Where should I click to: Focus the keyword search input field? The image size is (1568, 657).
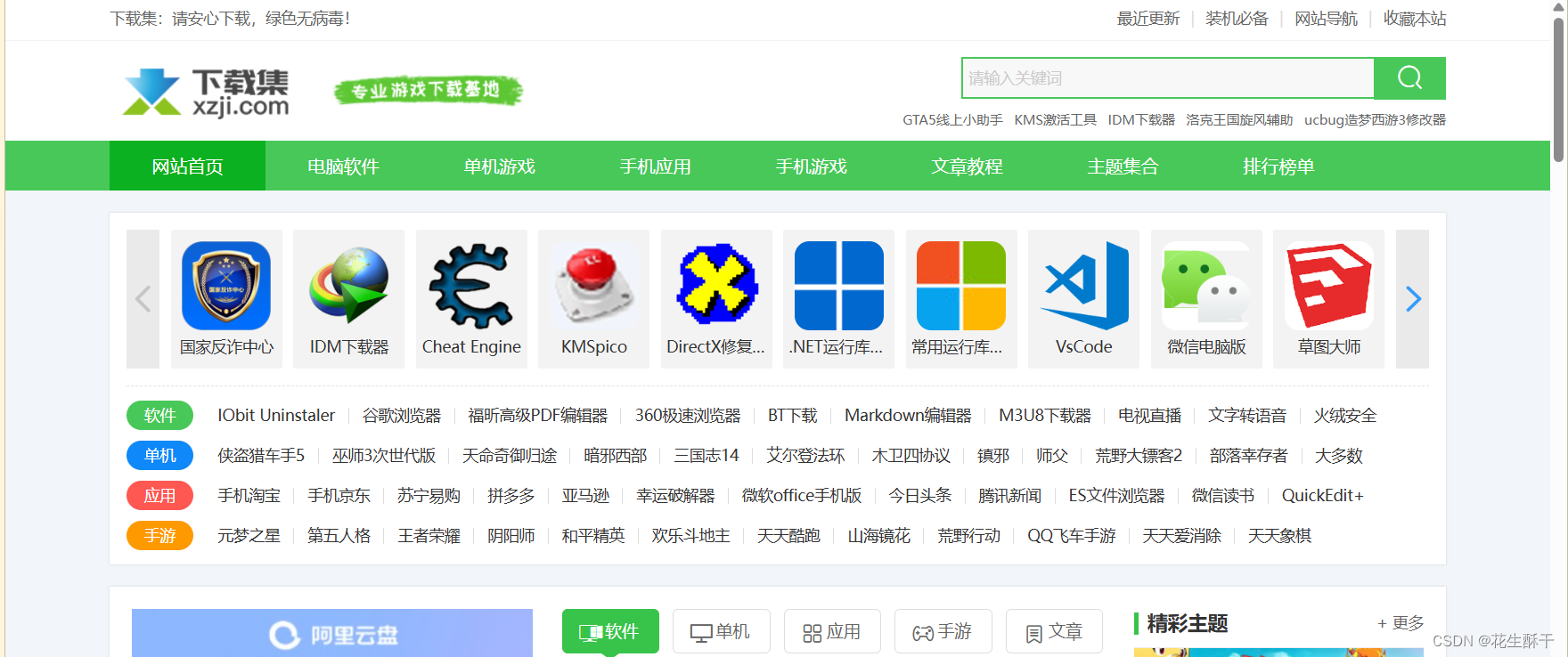coord(1168,78)
